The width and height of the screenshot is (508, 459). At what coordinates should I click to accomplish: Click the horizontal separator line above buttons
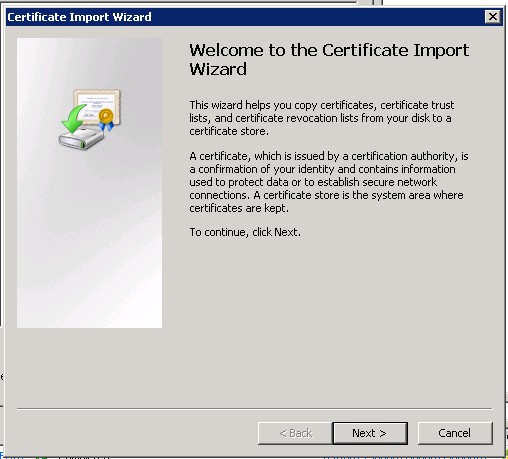255,408
